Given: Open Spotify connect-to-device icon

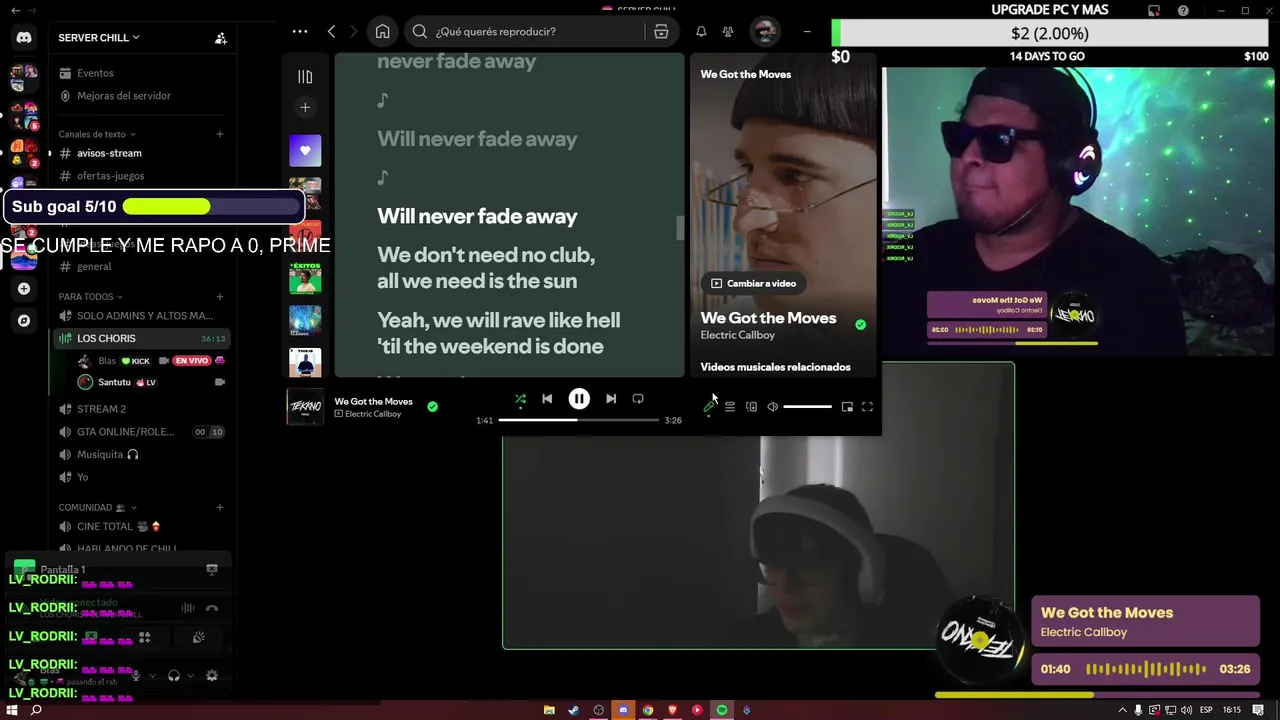Looking at the screenshot, I should coord(751,407).
